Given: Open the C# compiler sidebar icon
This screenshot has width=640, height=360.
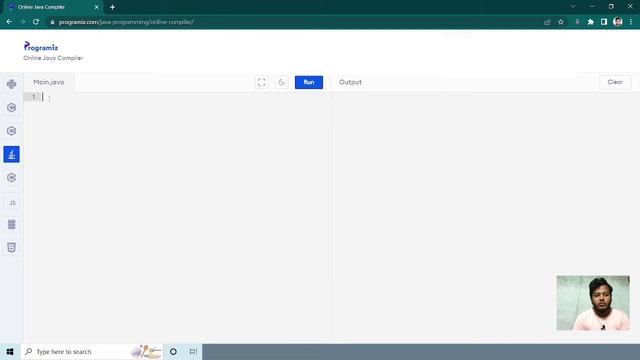Looking at the screenshot, I should tap(11, 178).
